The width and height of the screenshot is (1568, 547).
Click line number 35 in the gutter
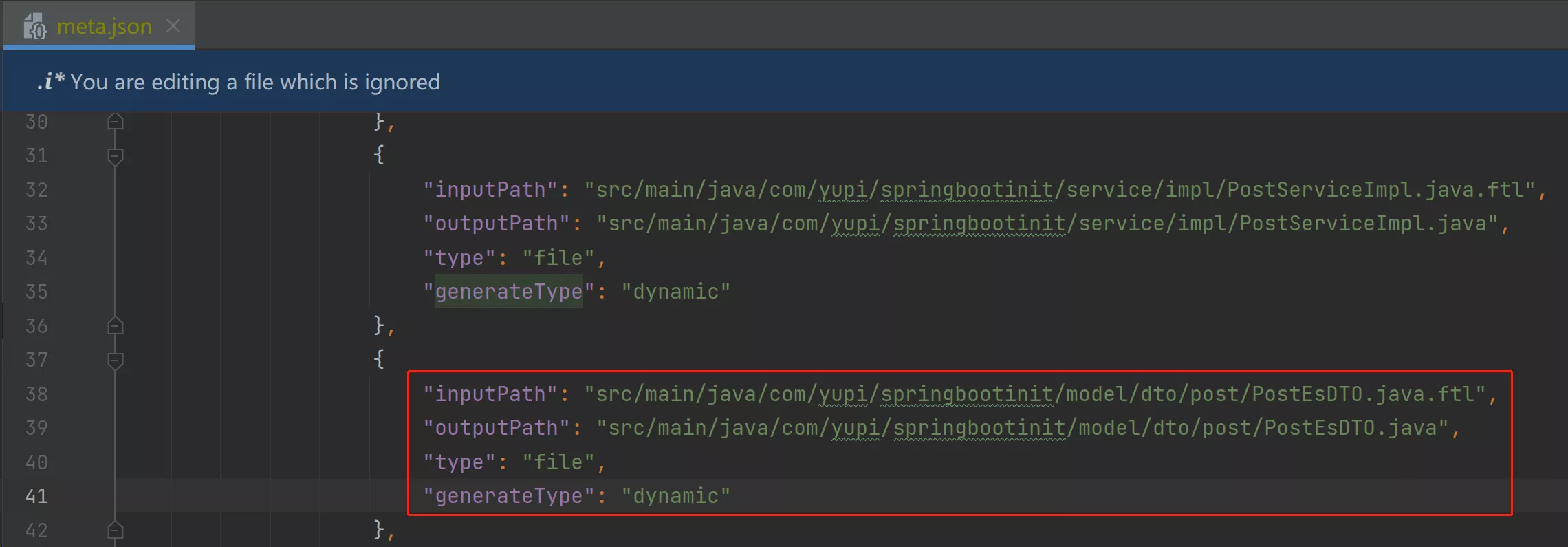point(36,292)
